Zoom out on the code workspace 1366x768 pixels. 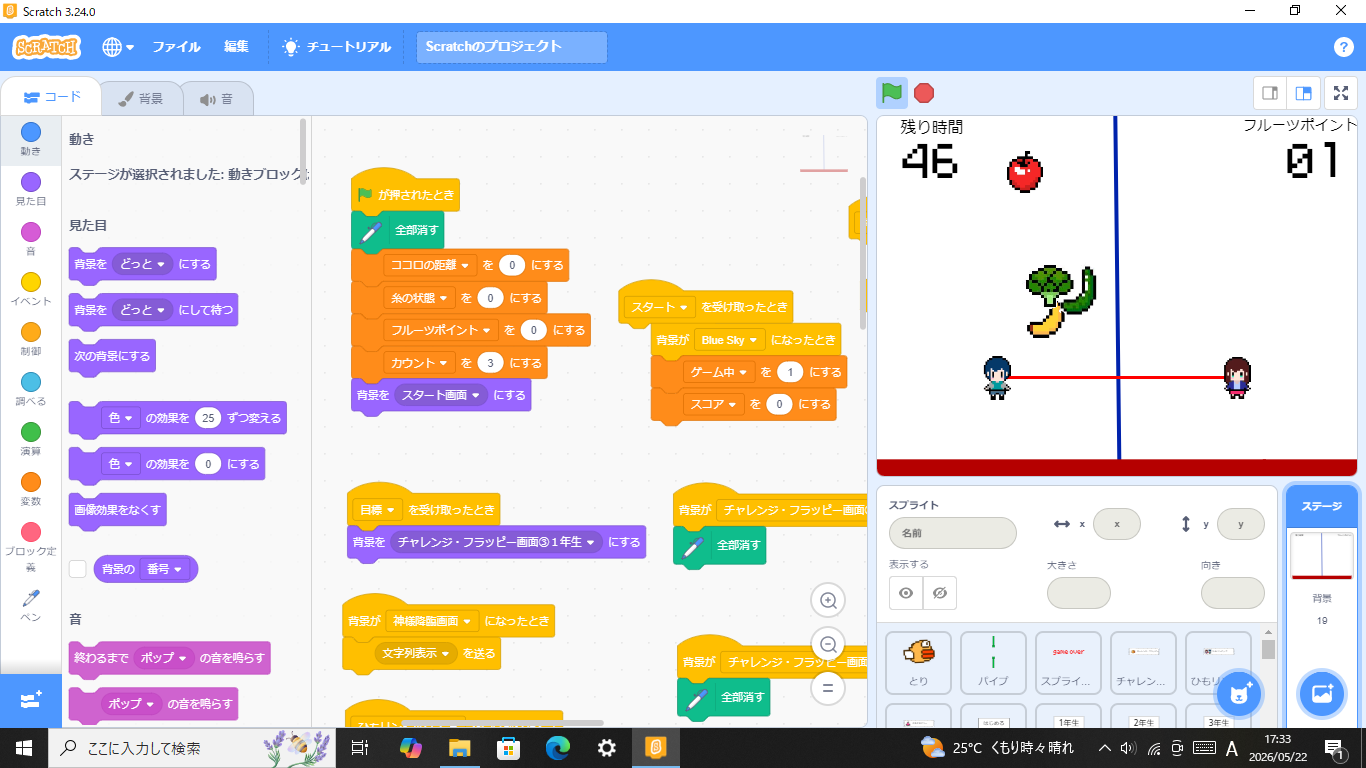[x=828, y=643]
